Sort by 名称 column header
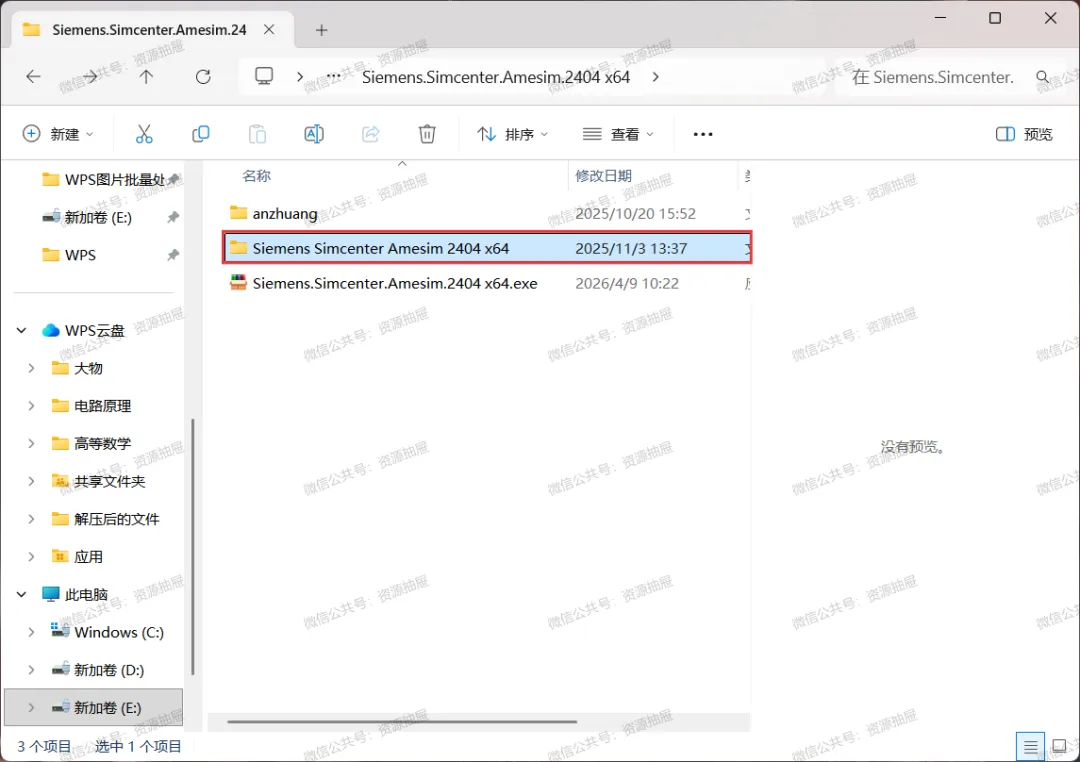This screenshot has height=762, width=1080. point(256,176)
